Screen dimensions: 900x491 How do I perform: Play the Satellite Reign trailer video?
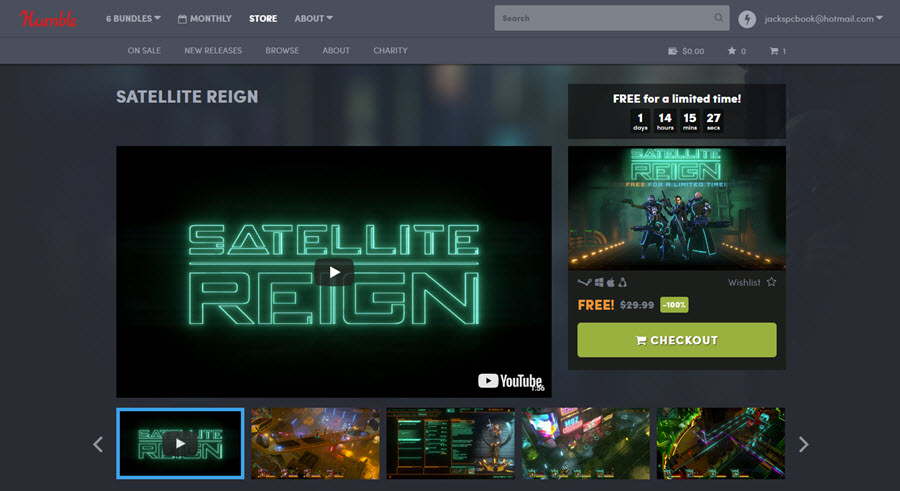pos(334,272)
